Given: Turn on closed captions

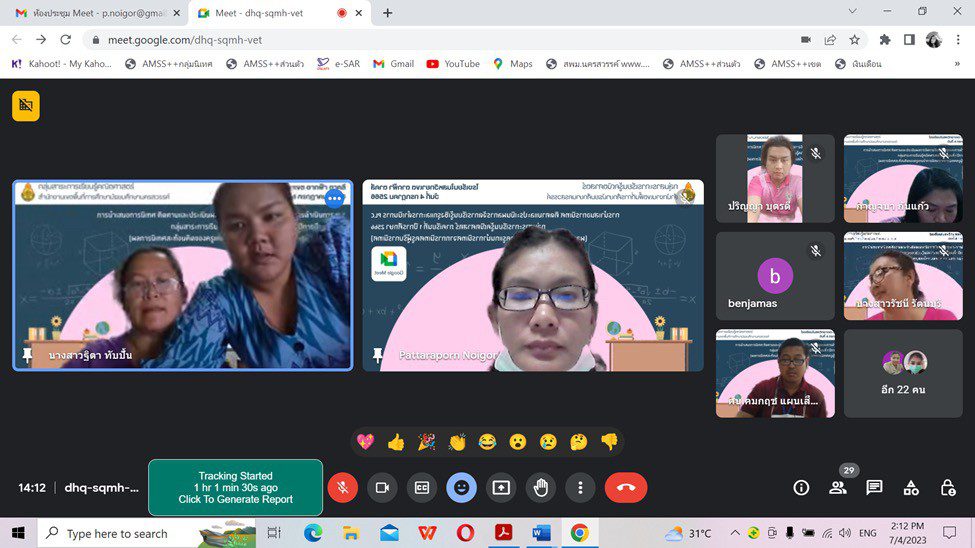Looking at the screenshot, I should pos(422,488).
